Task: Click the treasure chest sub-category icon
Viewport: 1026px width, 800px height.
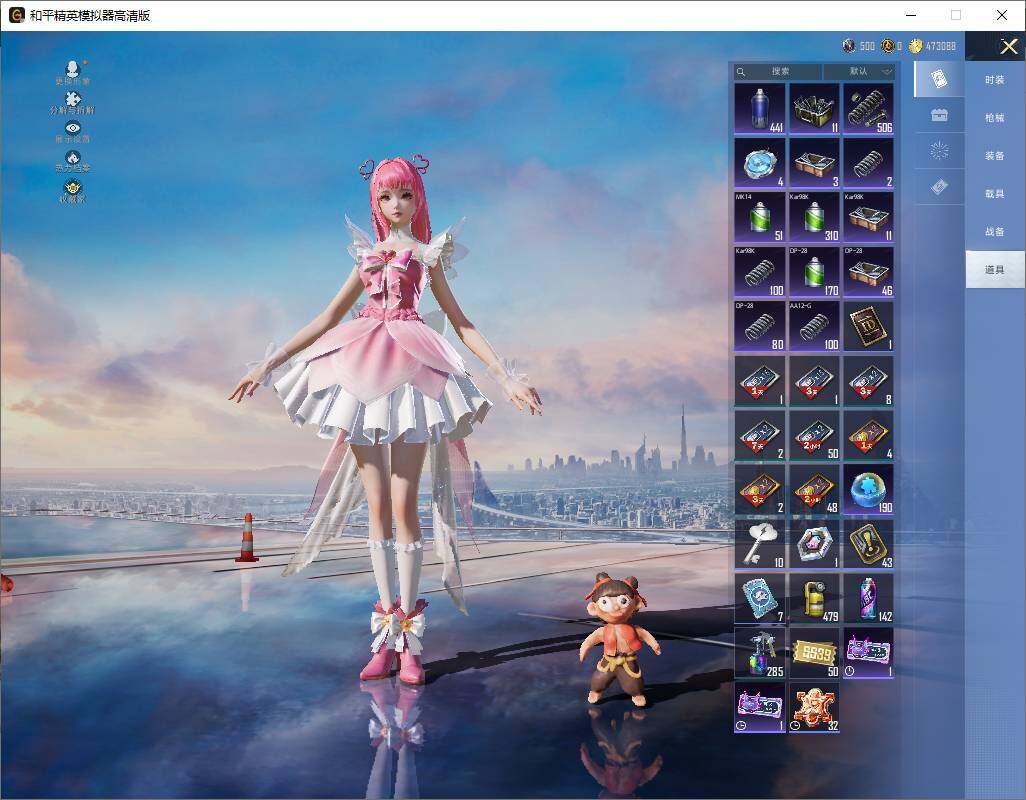Action: (x=939, y=115)
